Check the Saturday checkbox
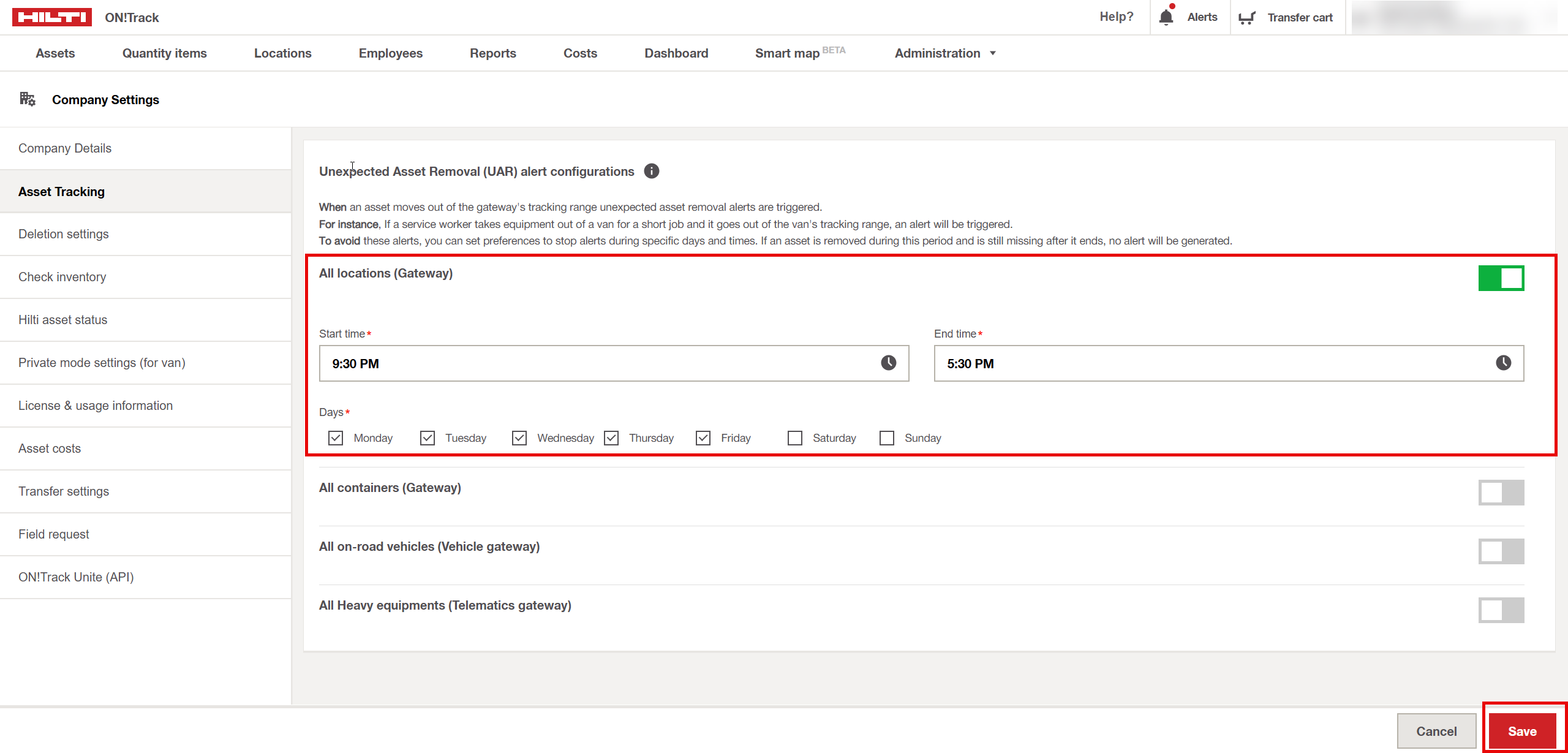Viewport: 1568px width, 753px height. point(795,438)
